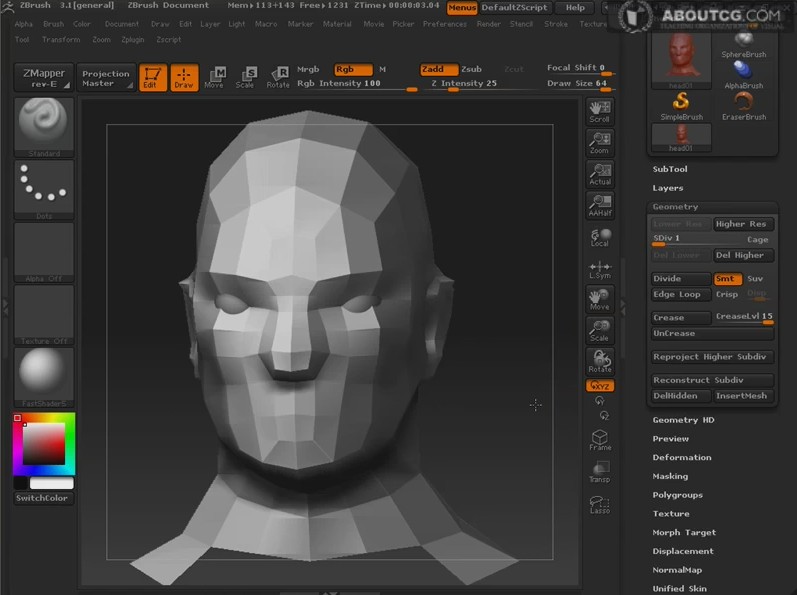Viewport: 797px width, 595px height.
Task: Select the AlphaBrush tool
Action: coord(744,75)
